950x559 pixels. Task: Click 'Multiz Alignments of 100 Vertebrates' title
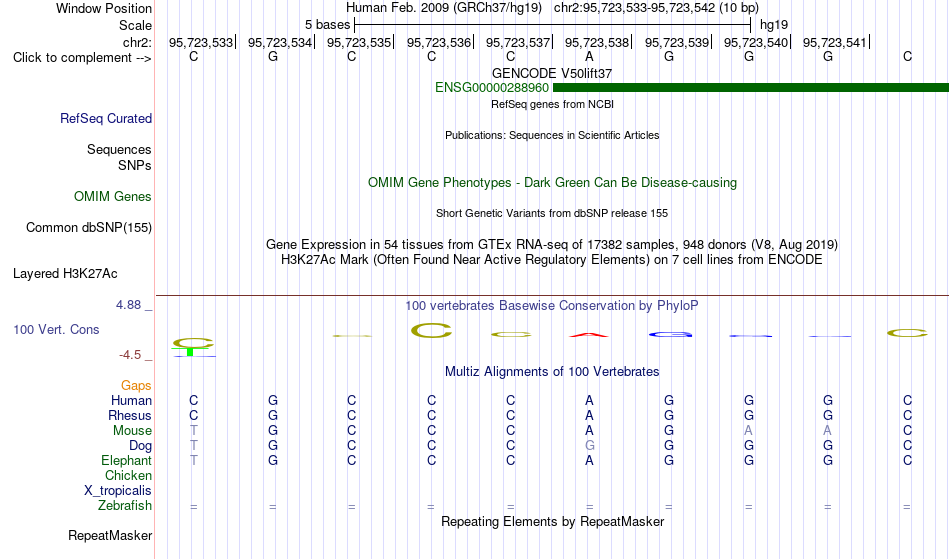pyautogui.click(x=552, y=372)
